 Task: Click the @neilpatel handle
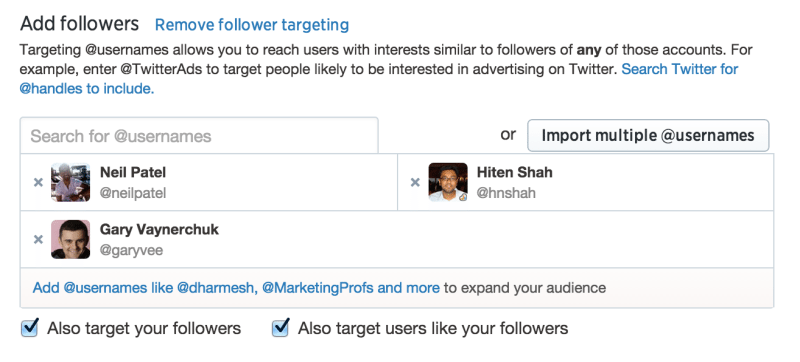[133, 194]
